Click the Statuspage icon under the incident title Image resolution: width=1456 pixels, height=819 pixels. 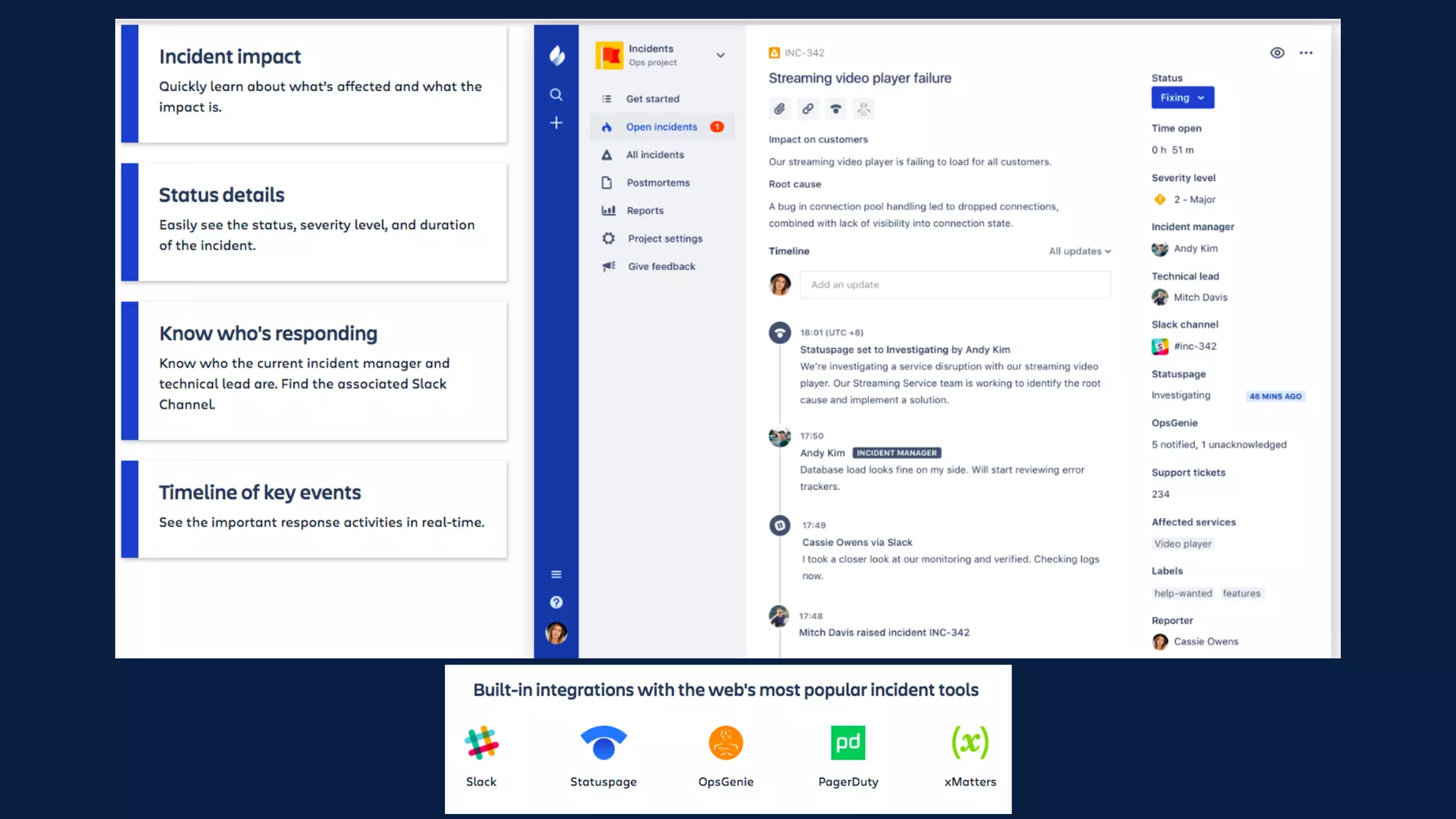[x=835, y=109]
